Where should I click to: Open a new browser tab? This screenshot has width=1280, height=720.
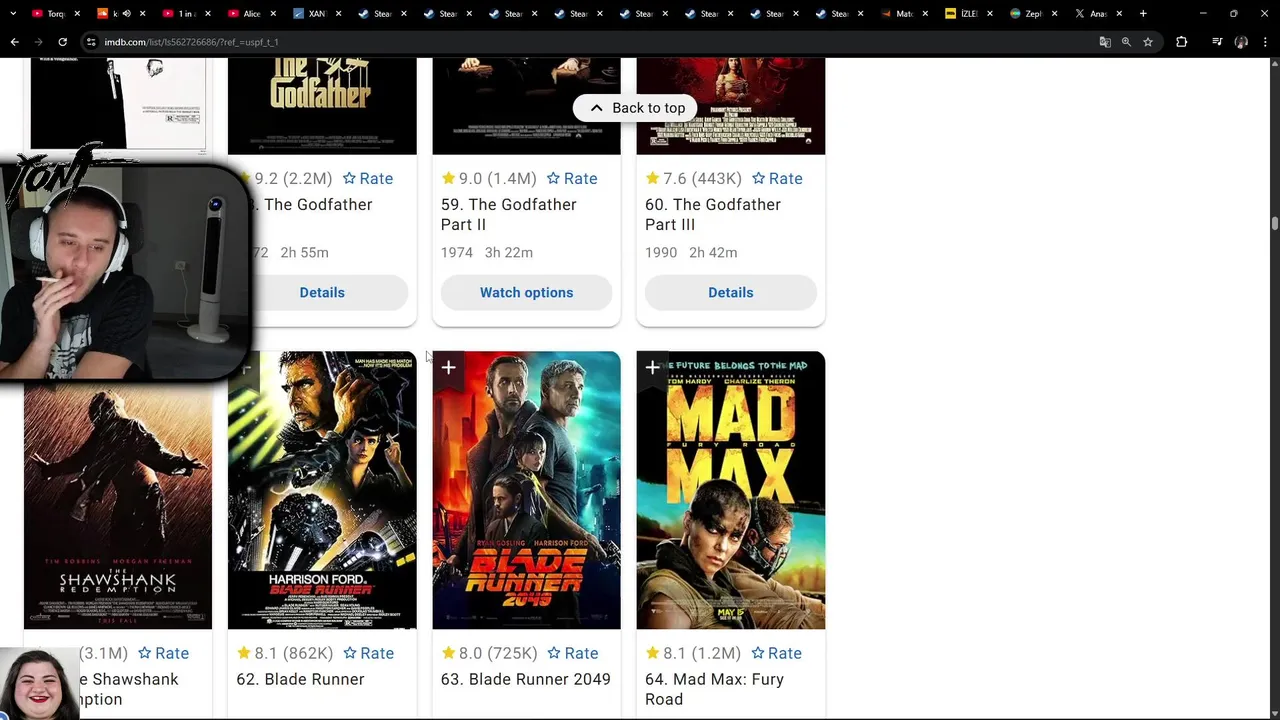[x=1143, y=14]
